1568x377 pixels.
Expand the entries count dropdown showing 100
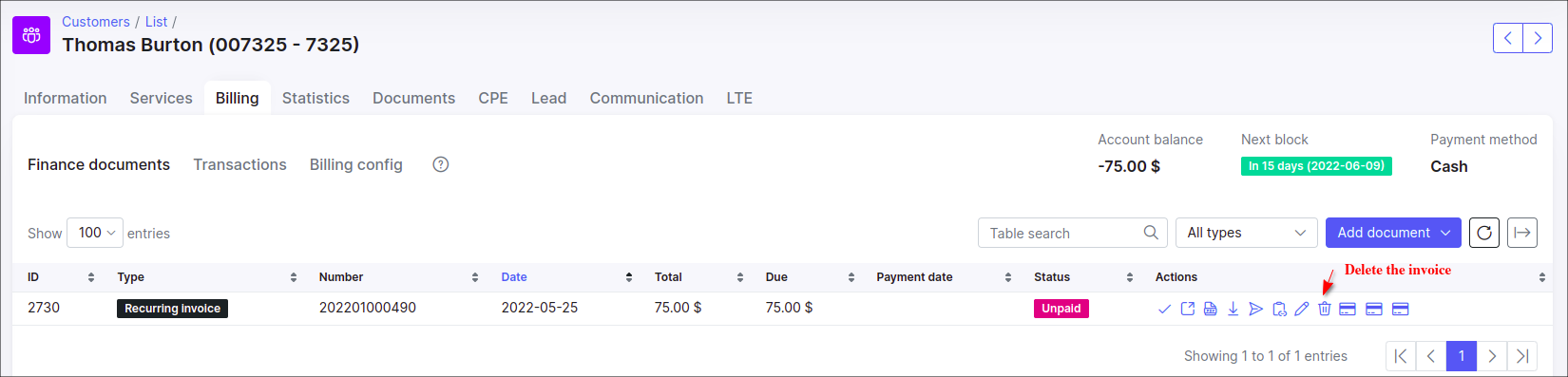point(95,233)
